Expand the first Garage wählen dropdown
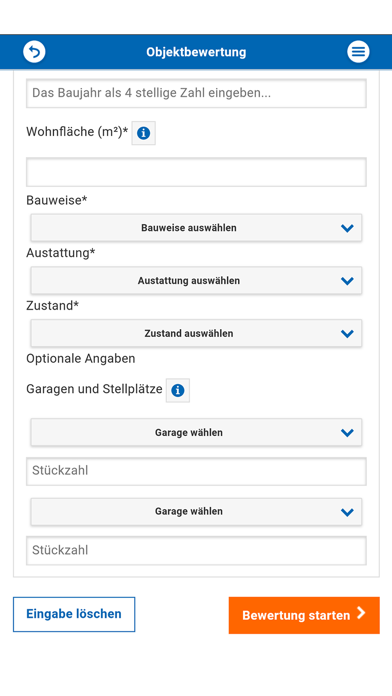Screen dimensions: 392x696 pos(196,432)
